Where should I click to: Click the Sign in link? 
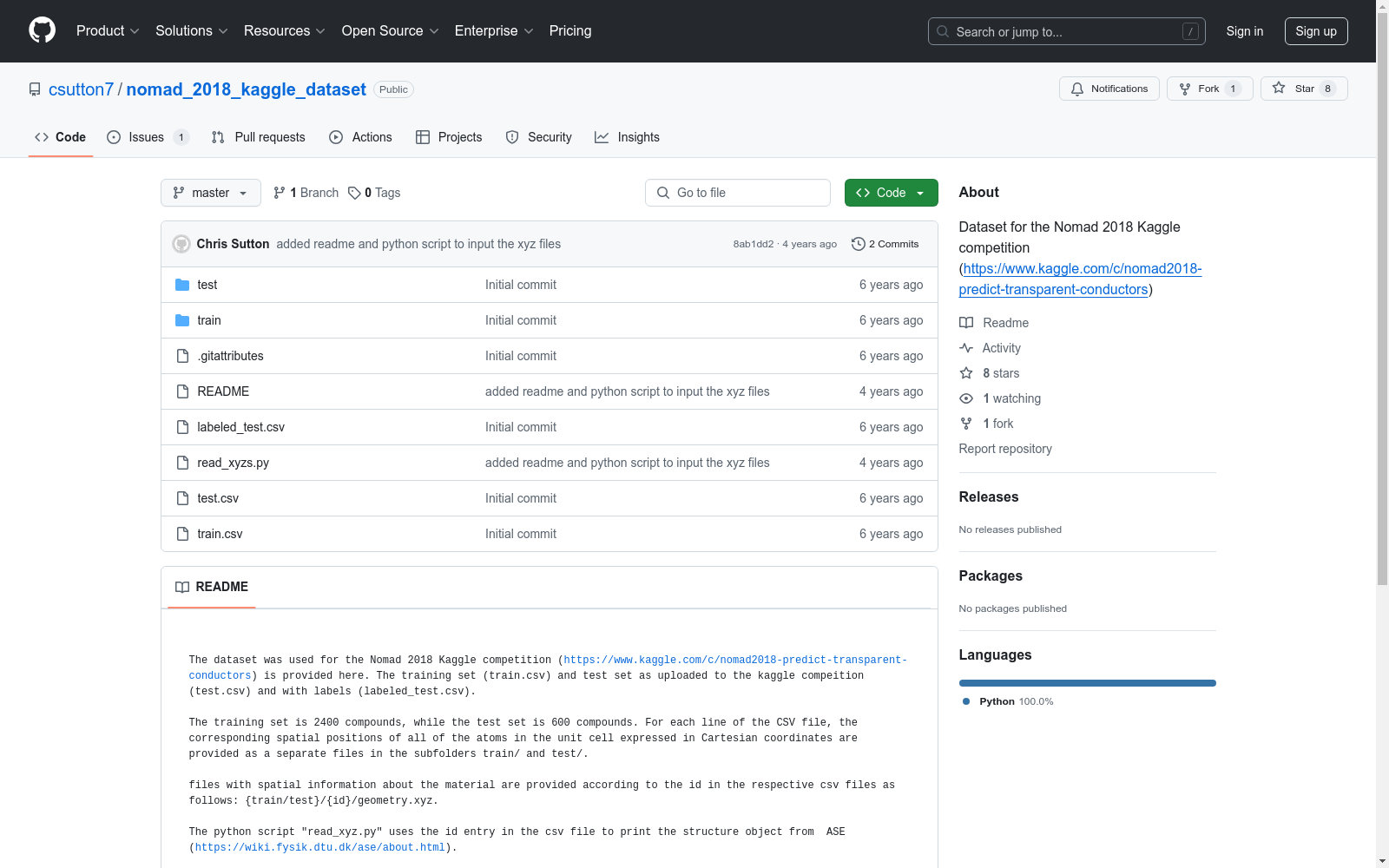[1245, 31]
